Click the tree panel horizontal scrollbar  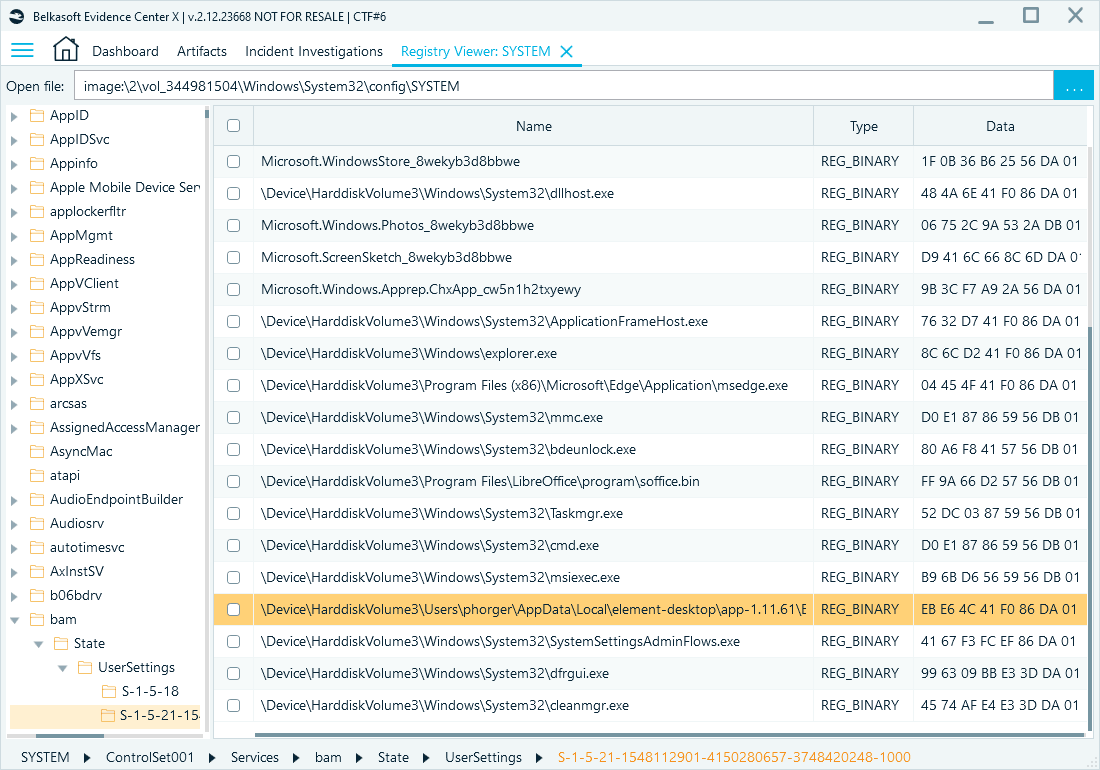pyautogui.click(x=69, y=736)
